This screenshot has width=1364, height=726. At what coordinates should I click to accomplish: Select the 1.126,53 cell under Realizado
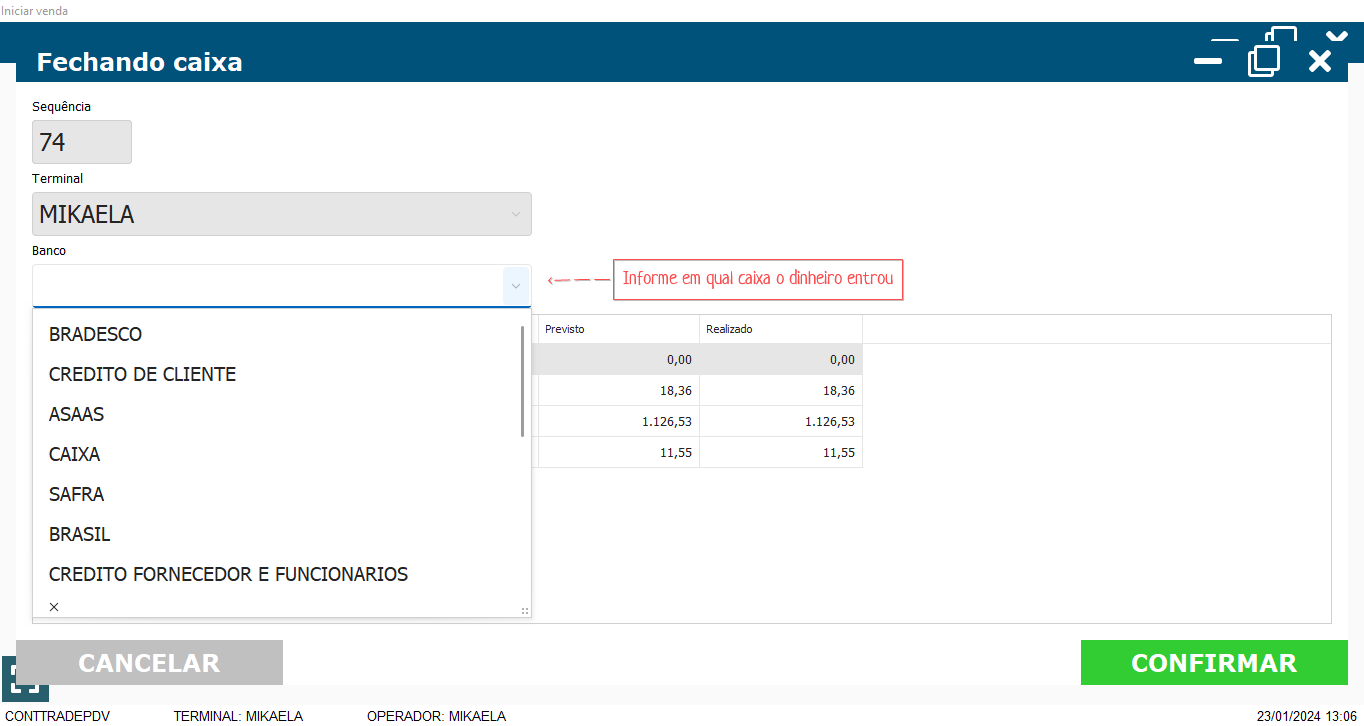[x=781, y=422]
